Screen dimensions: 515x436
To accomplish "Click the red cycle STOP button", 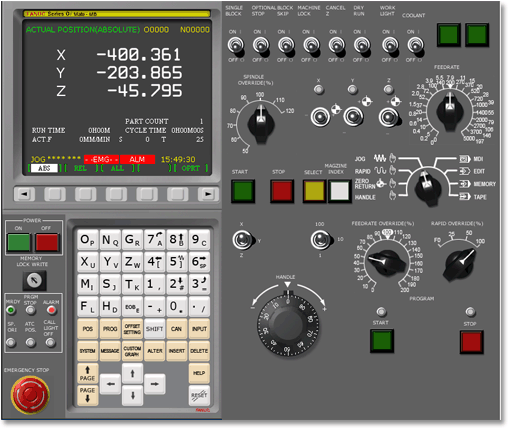I will (282, 191).
